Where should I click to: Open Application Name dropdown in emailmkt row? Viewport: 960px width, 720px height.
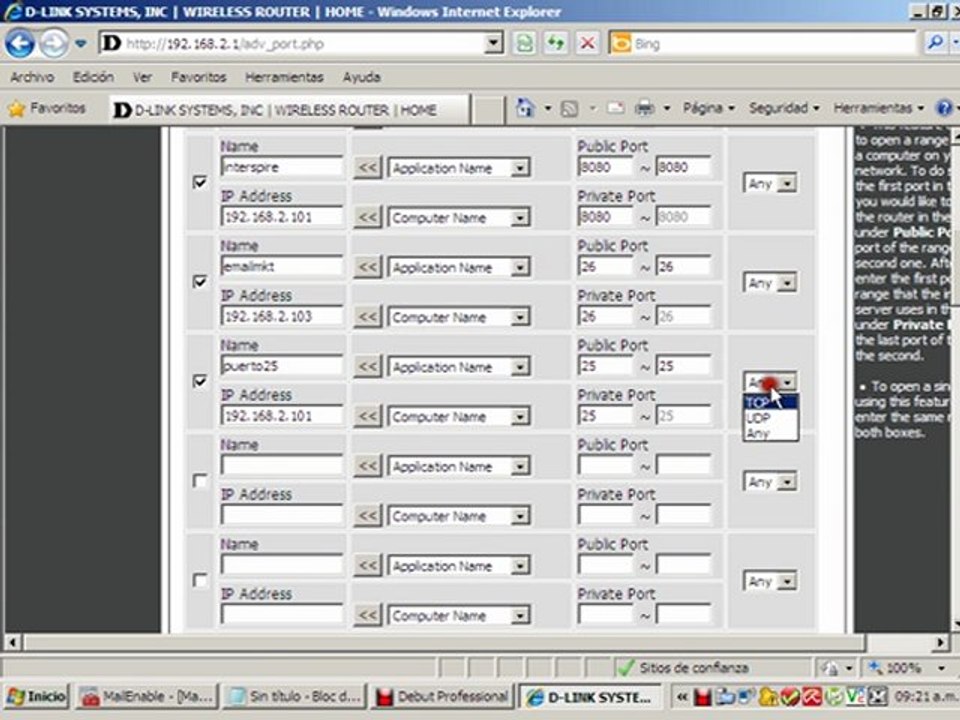(x=459, y=268)
